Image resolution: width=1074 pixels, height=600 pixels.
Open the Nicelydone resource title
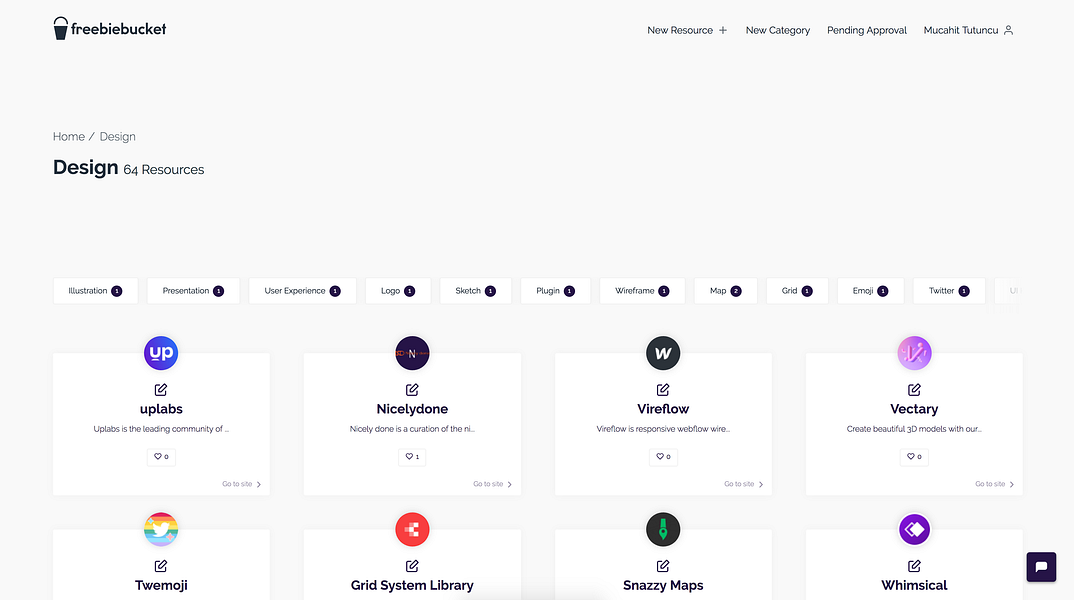(x=412, y=409)
